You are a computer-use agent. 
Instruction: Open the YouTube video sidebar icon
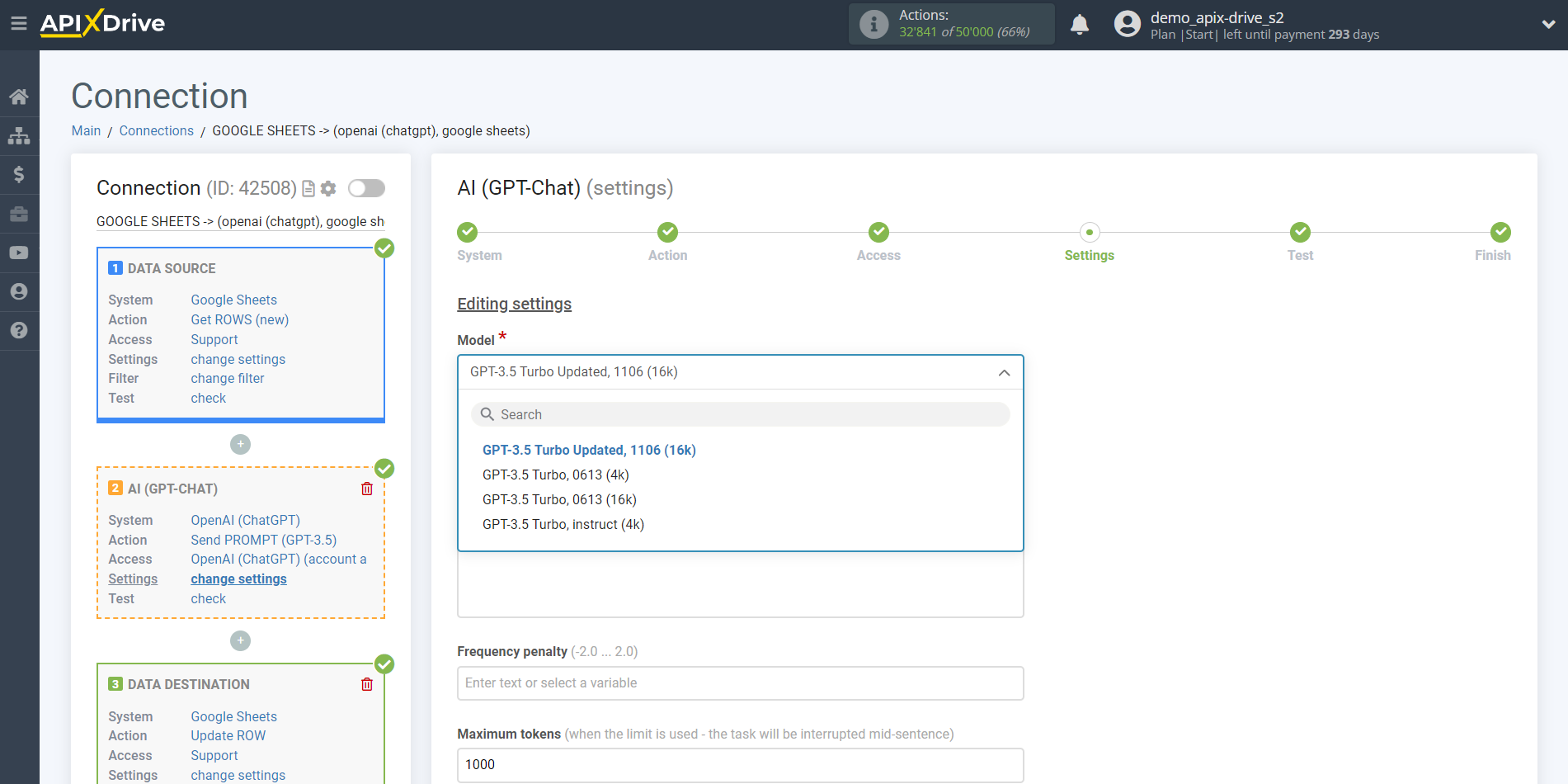pos(19,253)
